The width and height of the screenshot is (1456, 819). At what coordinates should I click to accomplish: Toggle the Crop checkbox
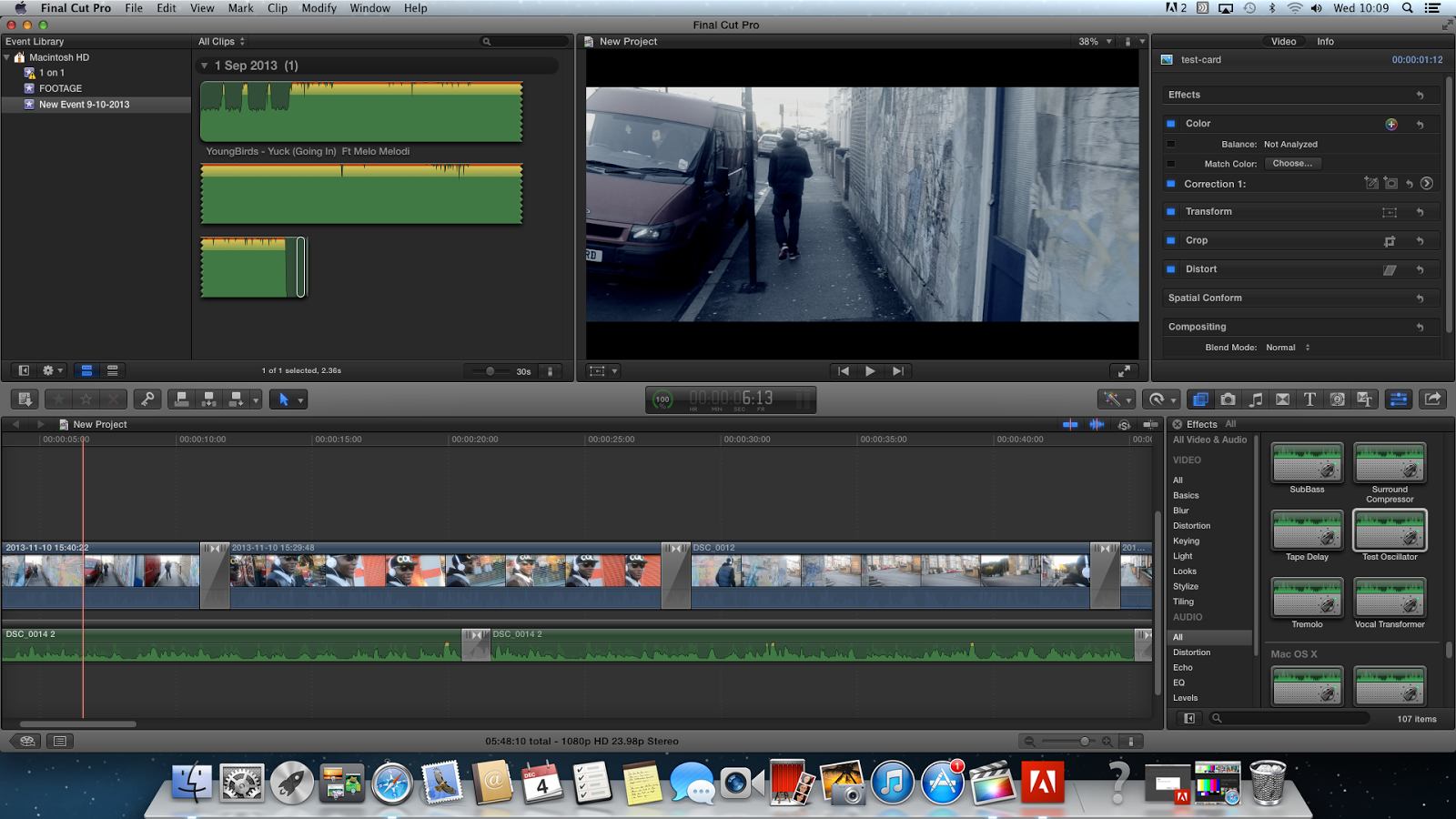pyautogui.click(x=1171, y=241)
